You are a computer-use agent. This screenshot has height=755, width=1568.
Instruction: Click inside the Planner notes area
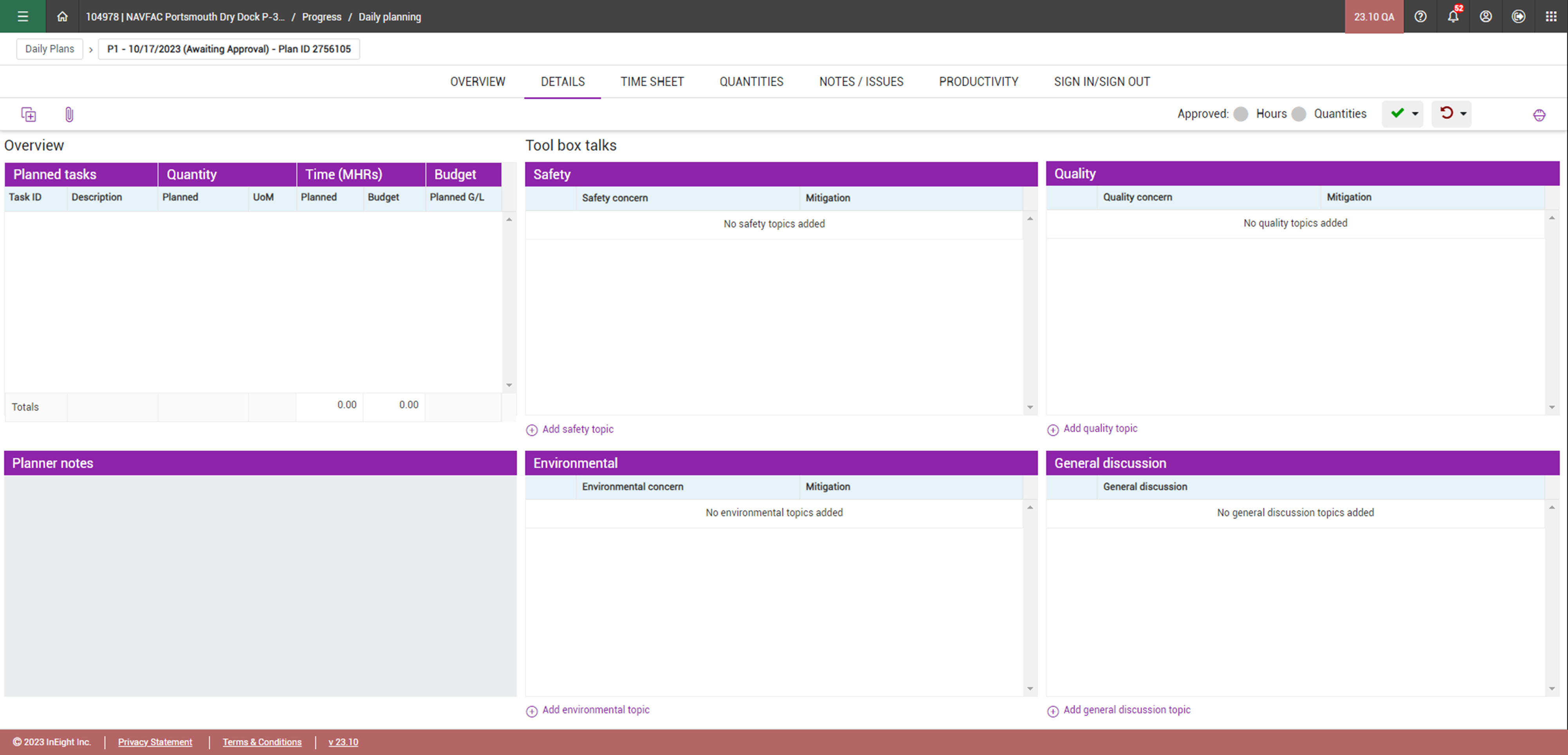pos(260,585)
